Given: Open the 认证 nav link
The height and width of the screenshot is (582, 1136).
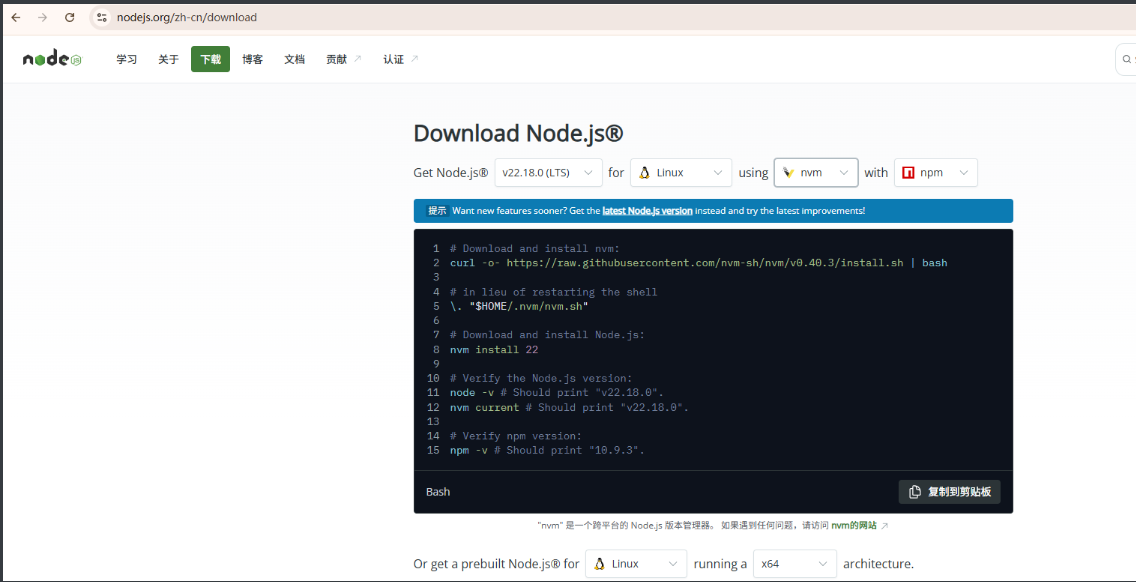Looking at the screenshot, I should (401, 59).
